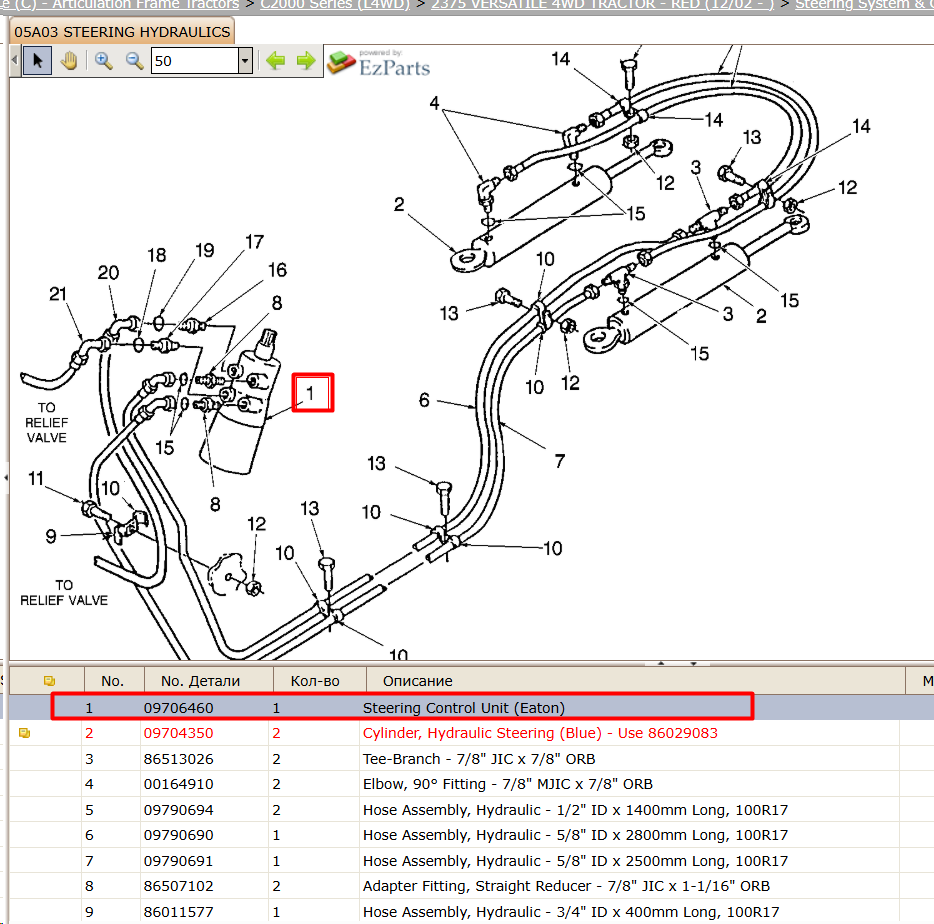
Task: Select part number 86513026
Action: click(178, 759)
